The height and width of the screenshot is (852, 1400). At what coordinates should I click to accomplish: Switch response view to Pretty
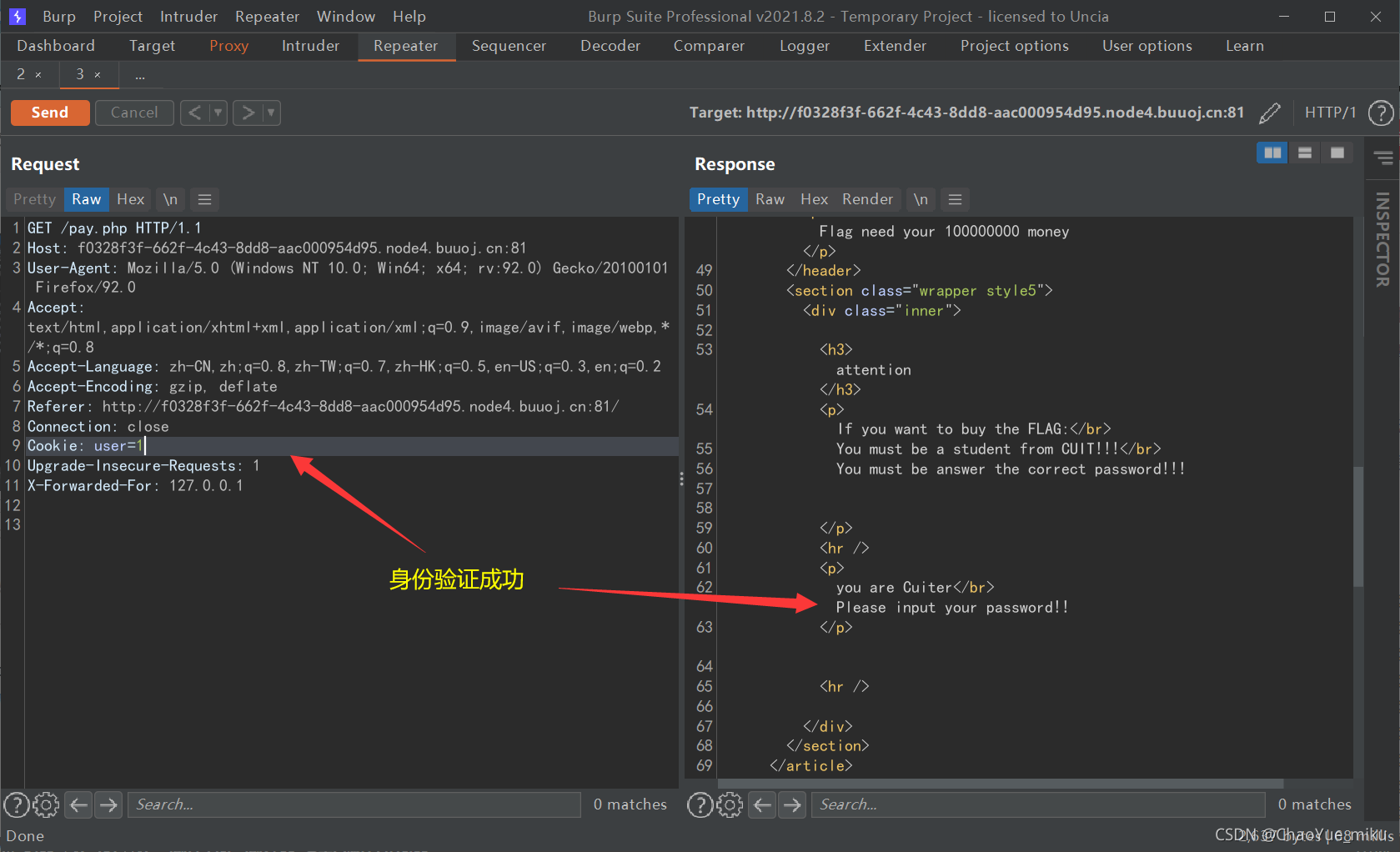(718, 199)
